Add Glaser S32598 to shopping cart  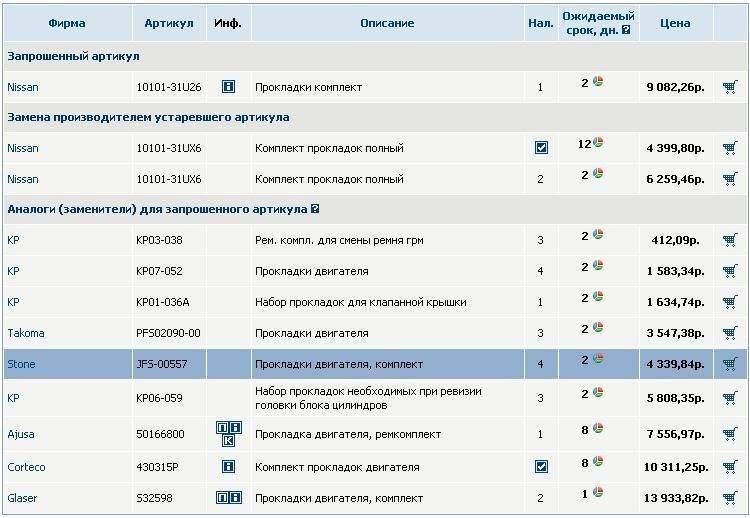pos(730,498)
